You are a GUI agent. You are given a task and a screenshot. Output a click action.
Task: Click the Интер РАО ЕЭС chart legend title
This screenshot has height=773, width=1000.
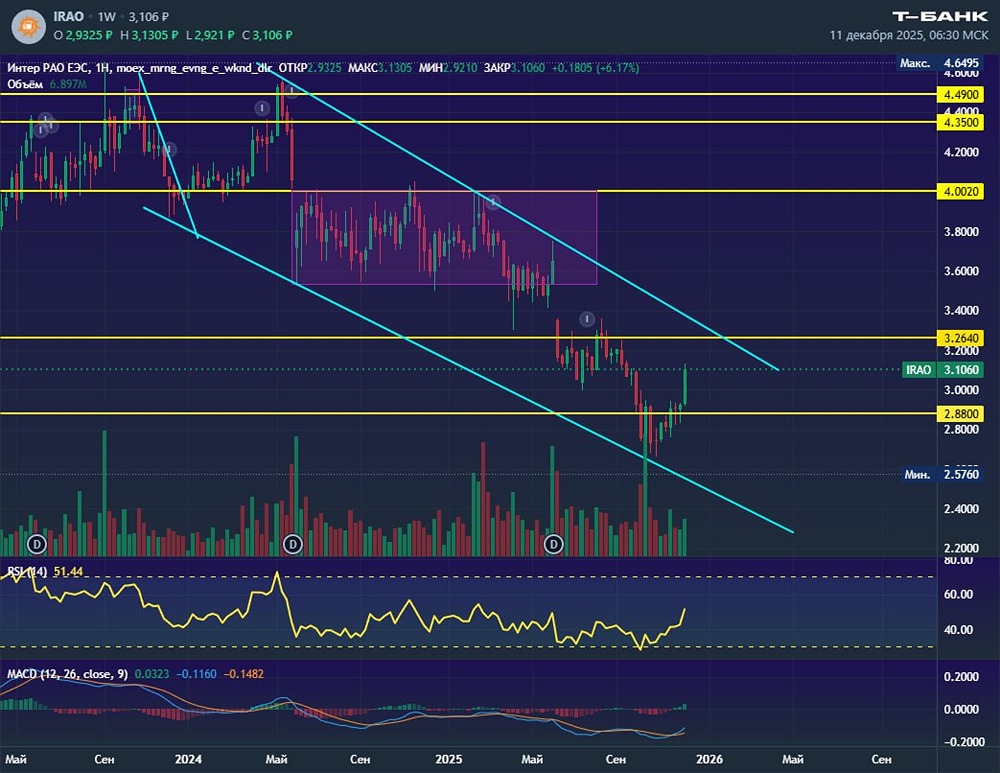[47, 68]
